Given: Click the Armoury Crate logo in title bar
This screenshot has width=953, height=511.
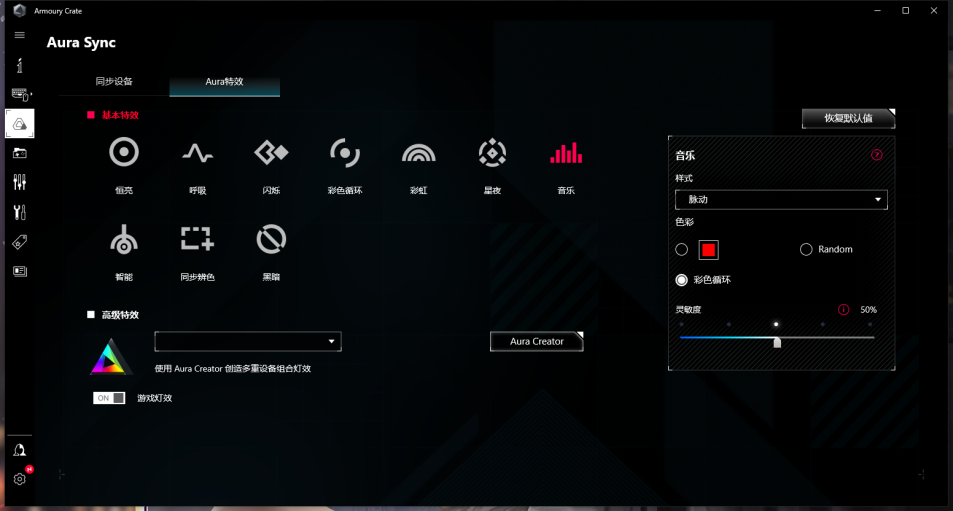Looking at the screenshot, I should (x=19, y=10).
